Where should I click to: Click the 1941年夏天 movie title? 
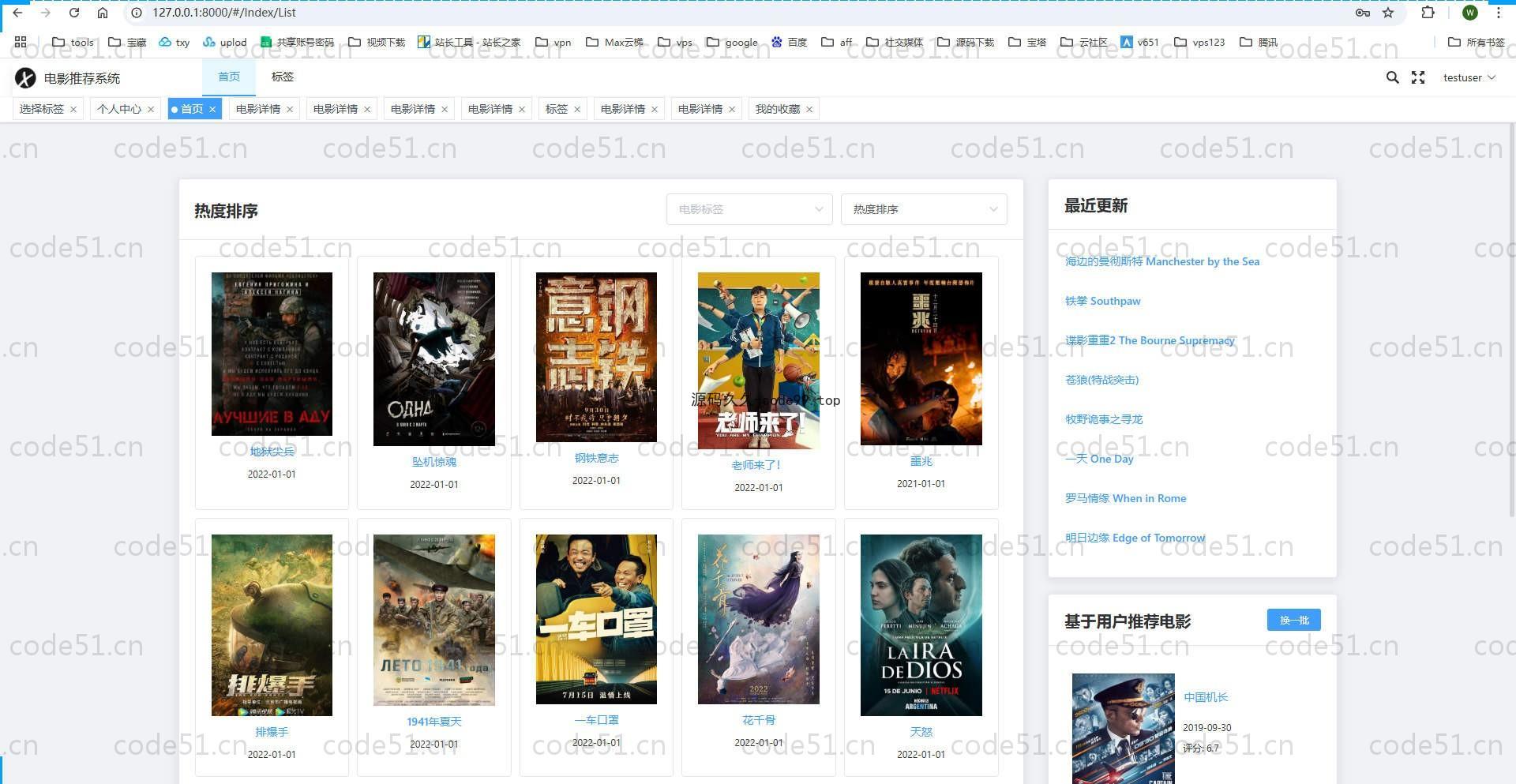(x=434, y=722)
